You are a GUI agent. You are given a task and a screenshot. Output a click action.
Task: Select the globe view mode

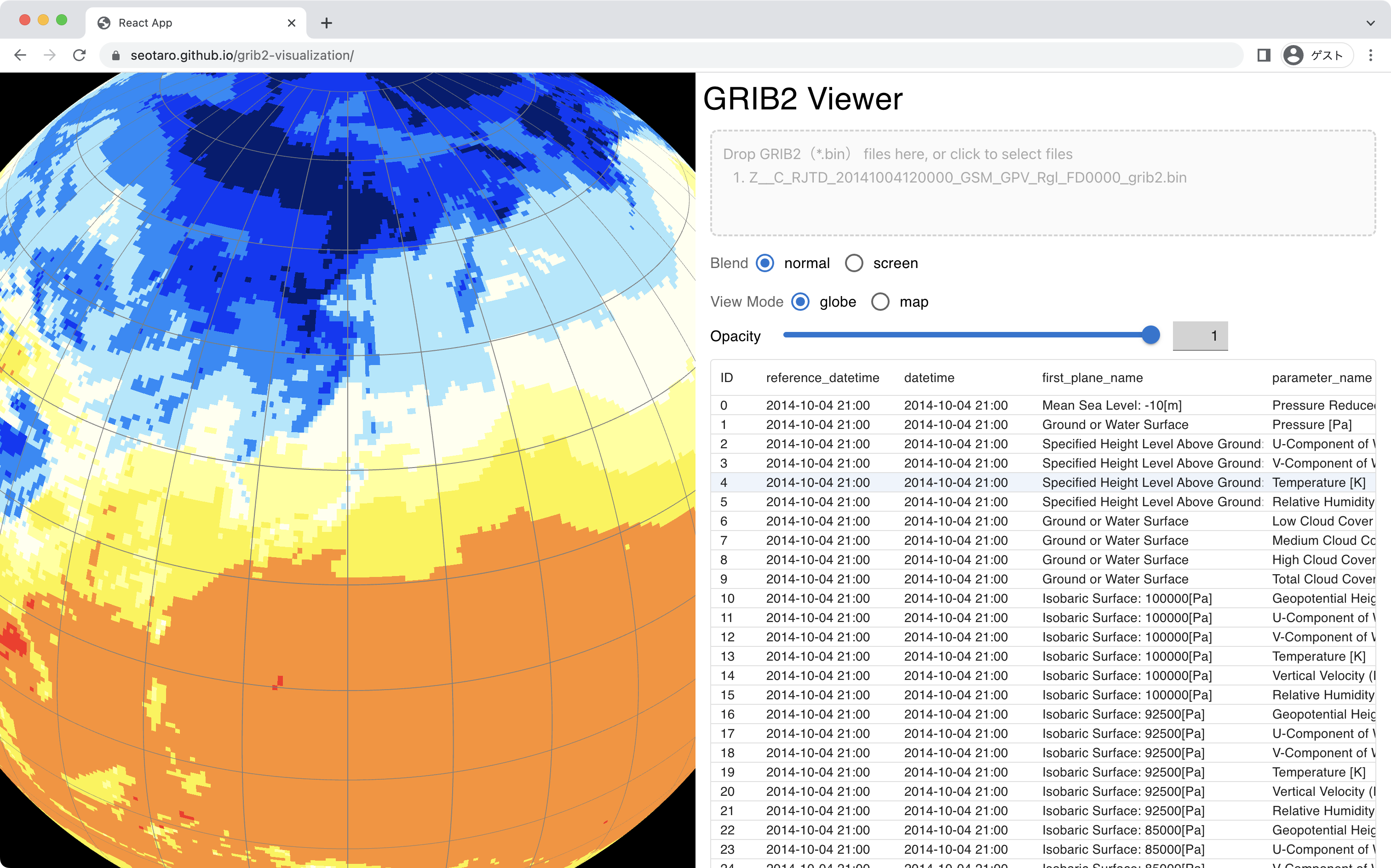point(800,302)
